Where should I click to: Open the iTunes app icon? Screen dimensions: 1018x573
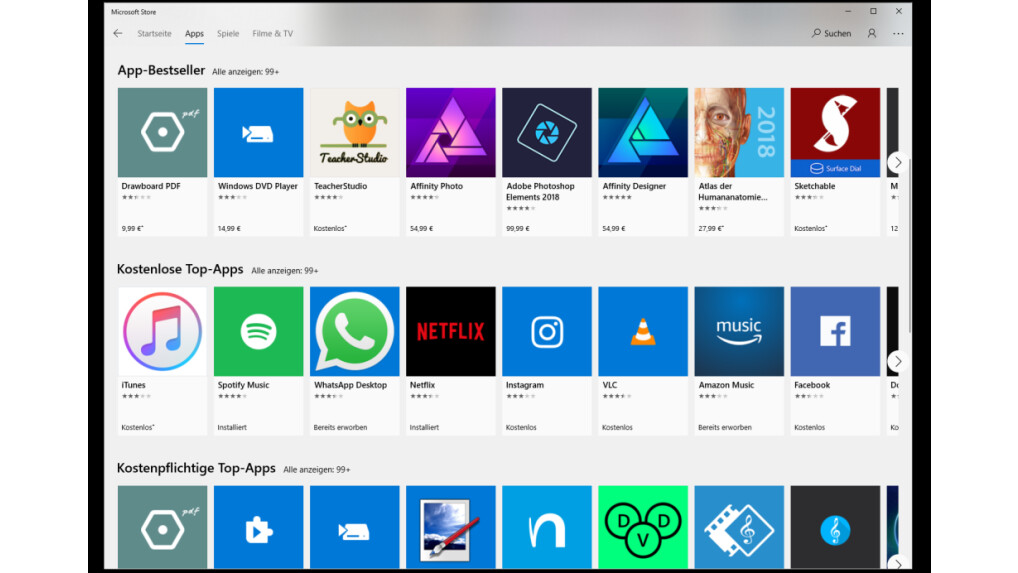pyautogui.click(x=162, y=332)
